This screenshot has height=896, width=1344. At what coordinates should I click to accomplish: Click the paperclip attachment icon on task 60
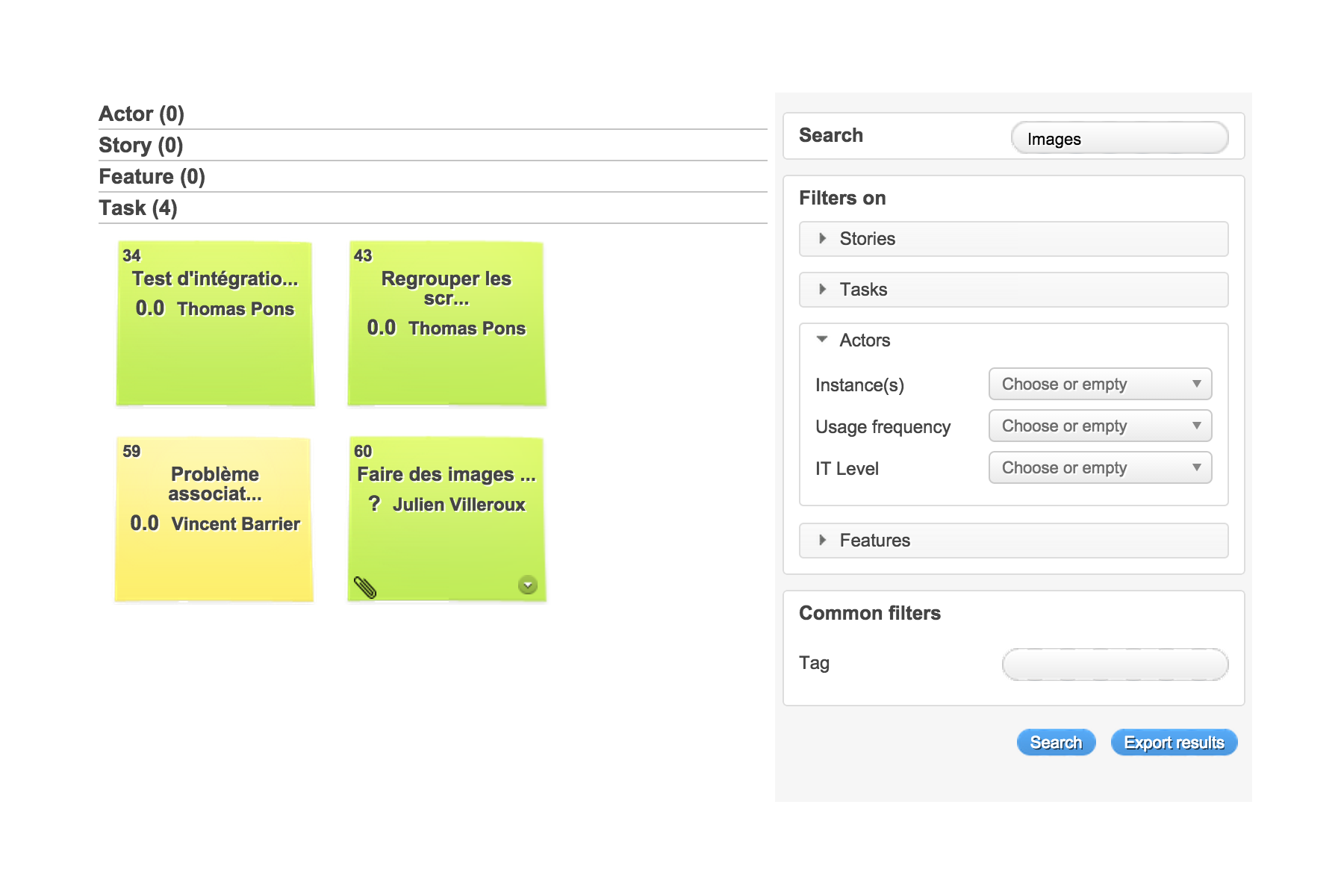click(x=365, y=588)
